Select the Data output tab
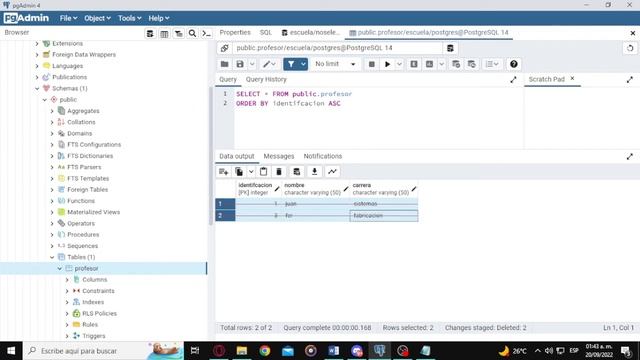 point(237,156)
